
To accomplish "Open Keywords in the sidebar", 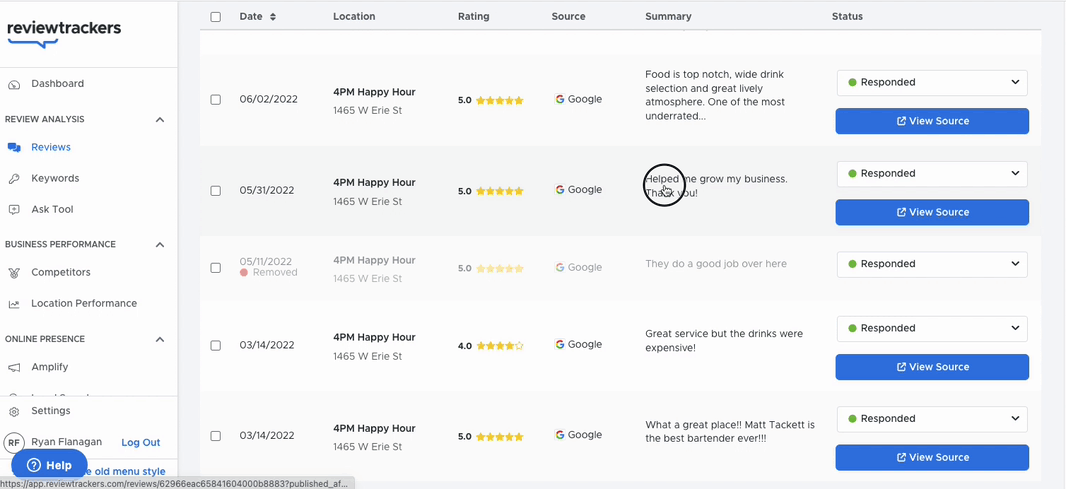I will (x=55, y=178).
